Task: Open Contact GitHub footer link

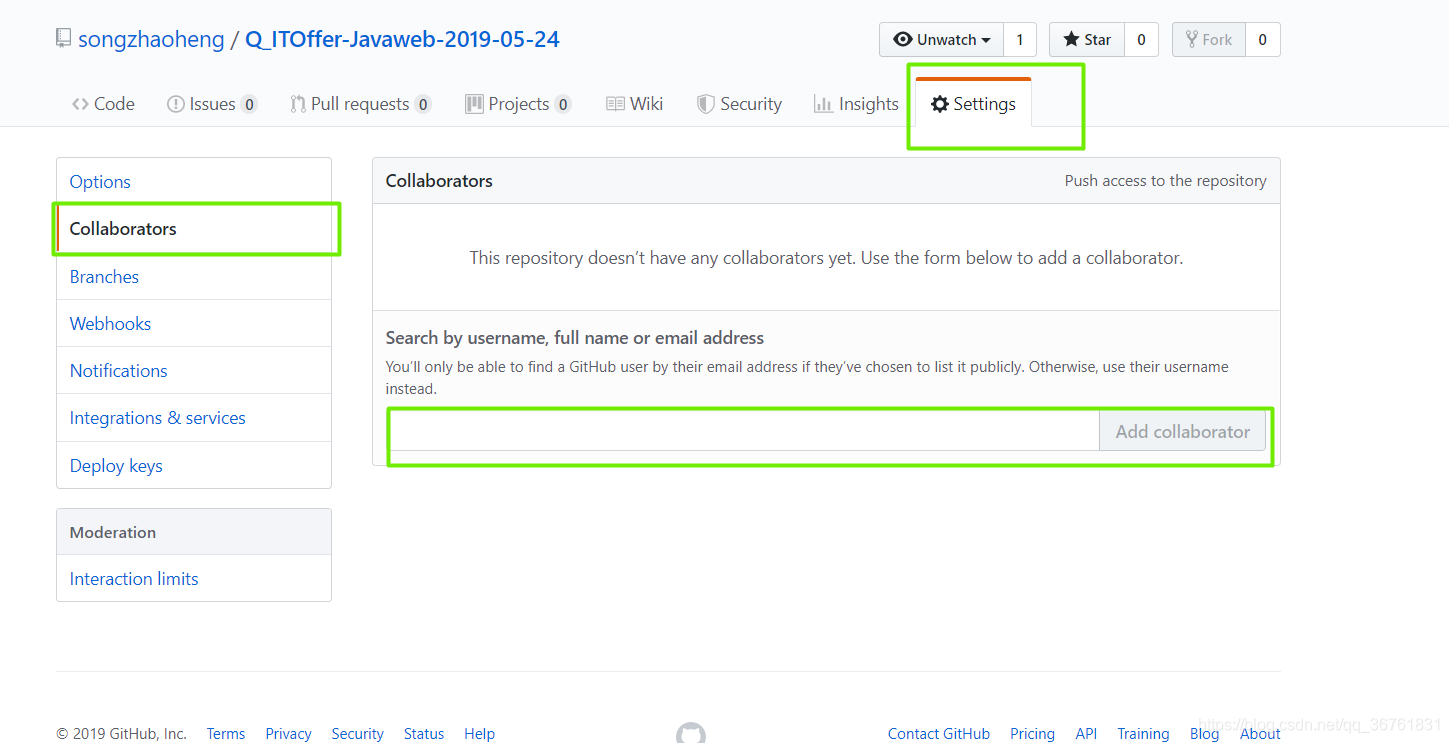Action: 939,734
